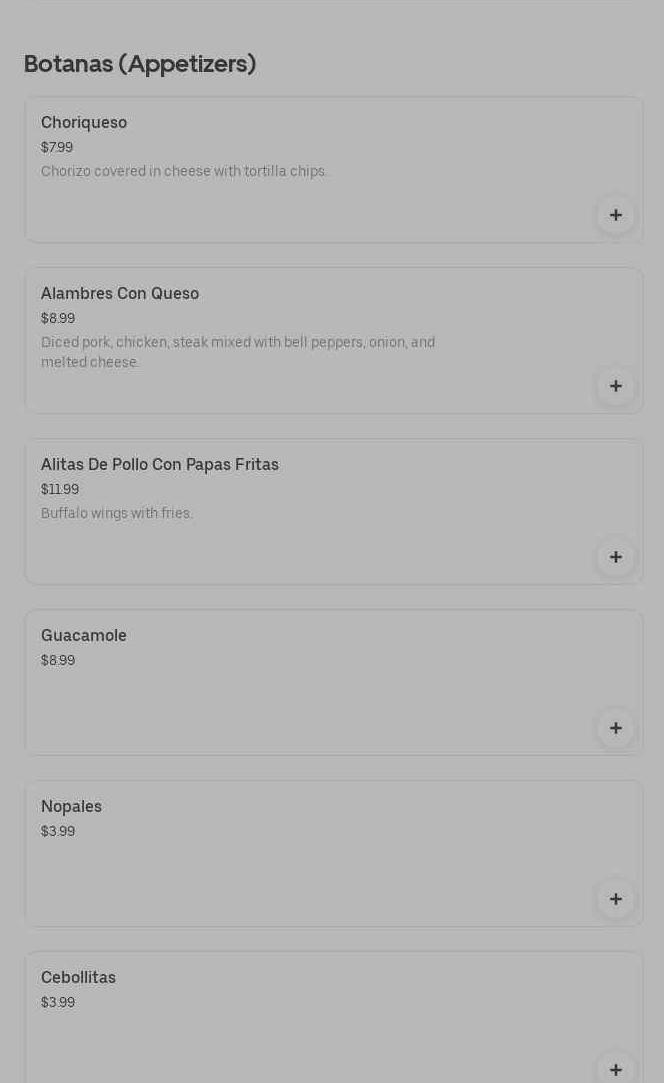This screenshot has height=1083, width=664.
Task: Add Cebollitas with its plus icon
Action: point(615,1068)
